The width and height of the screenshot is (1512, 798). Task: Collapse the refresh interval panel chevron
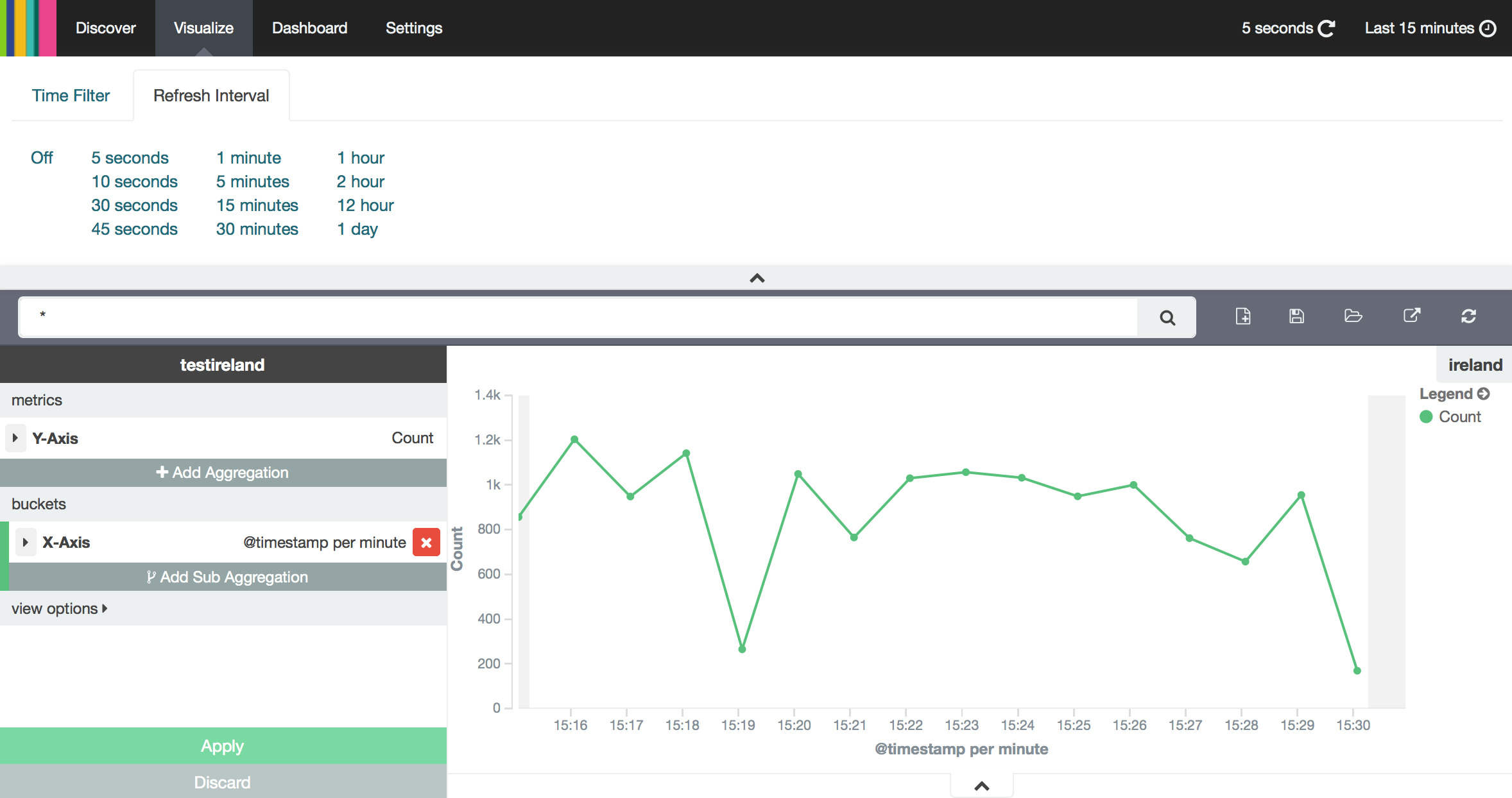coord(757,278)
